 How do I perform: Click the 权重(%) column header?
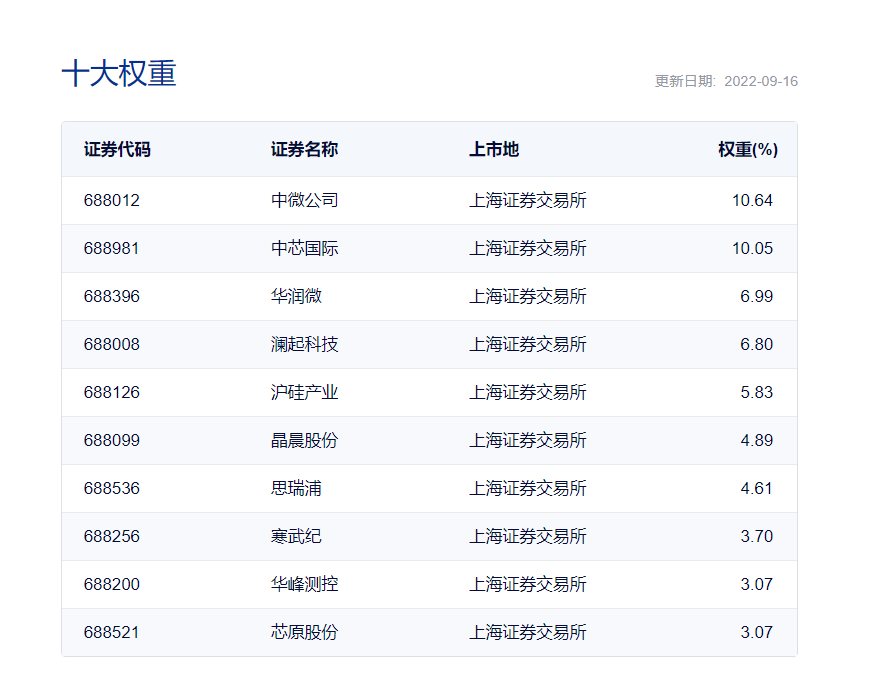(x=747, y=150)
